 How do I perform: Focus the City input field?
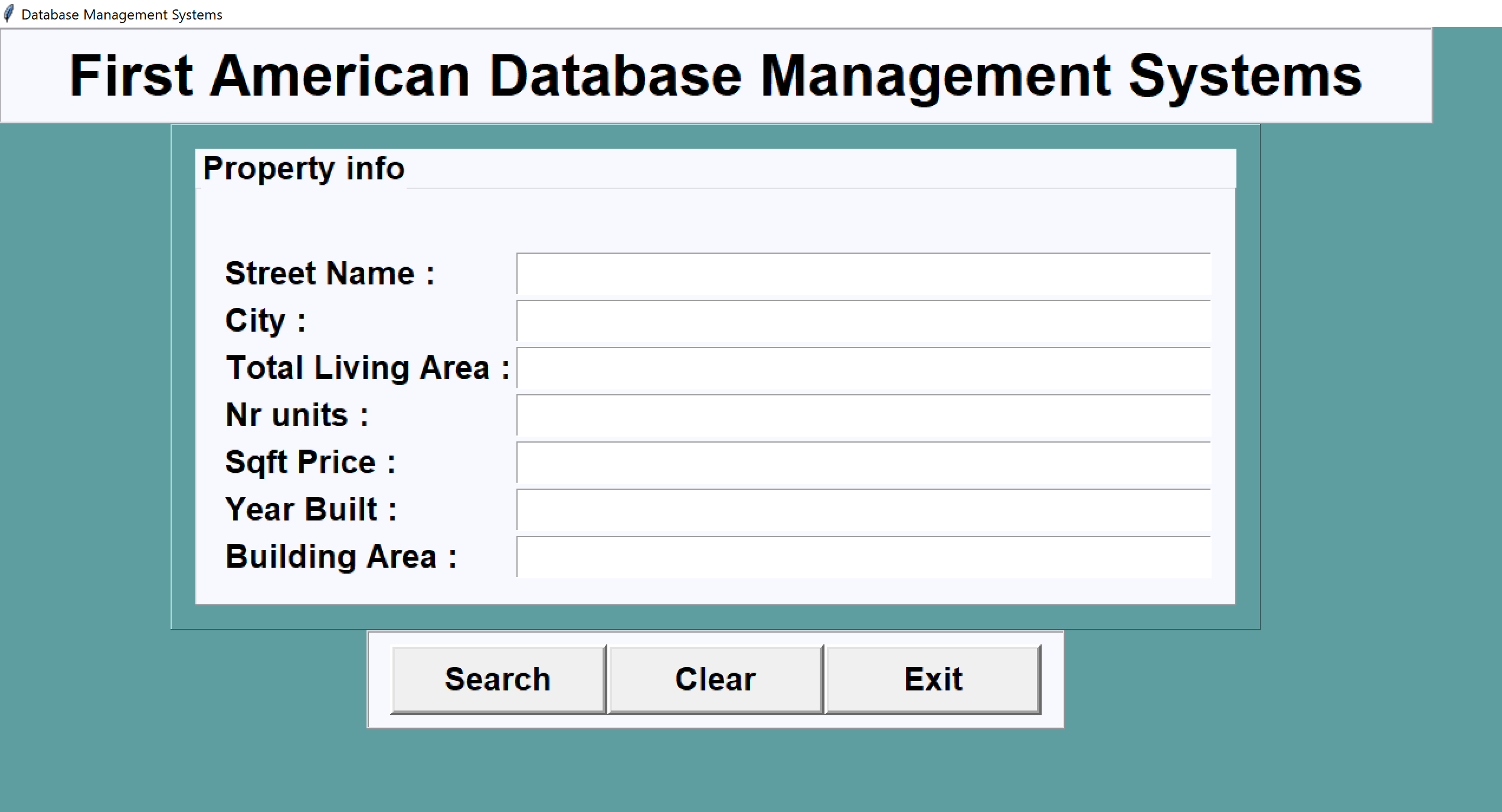click(864, 321)
